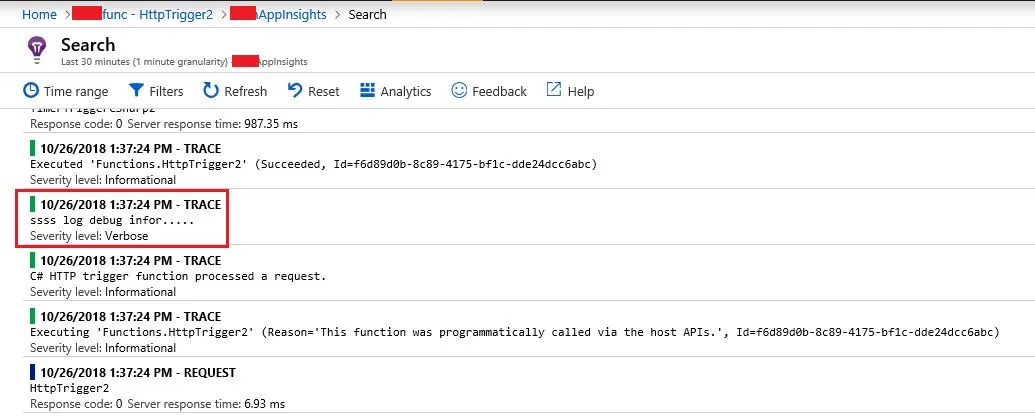This screenshot has height=418, width=1035.
Task: Open the 'ssss log debug infor' trace entry
Action: [x=112, y=219]
